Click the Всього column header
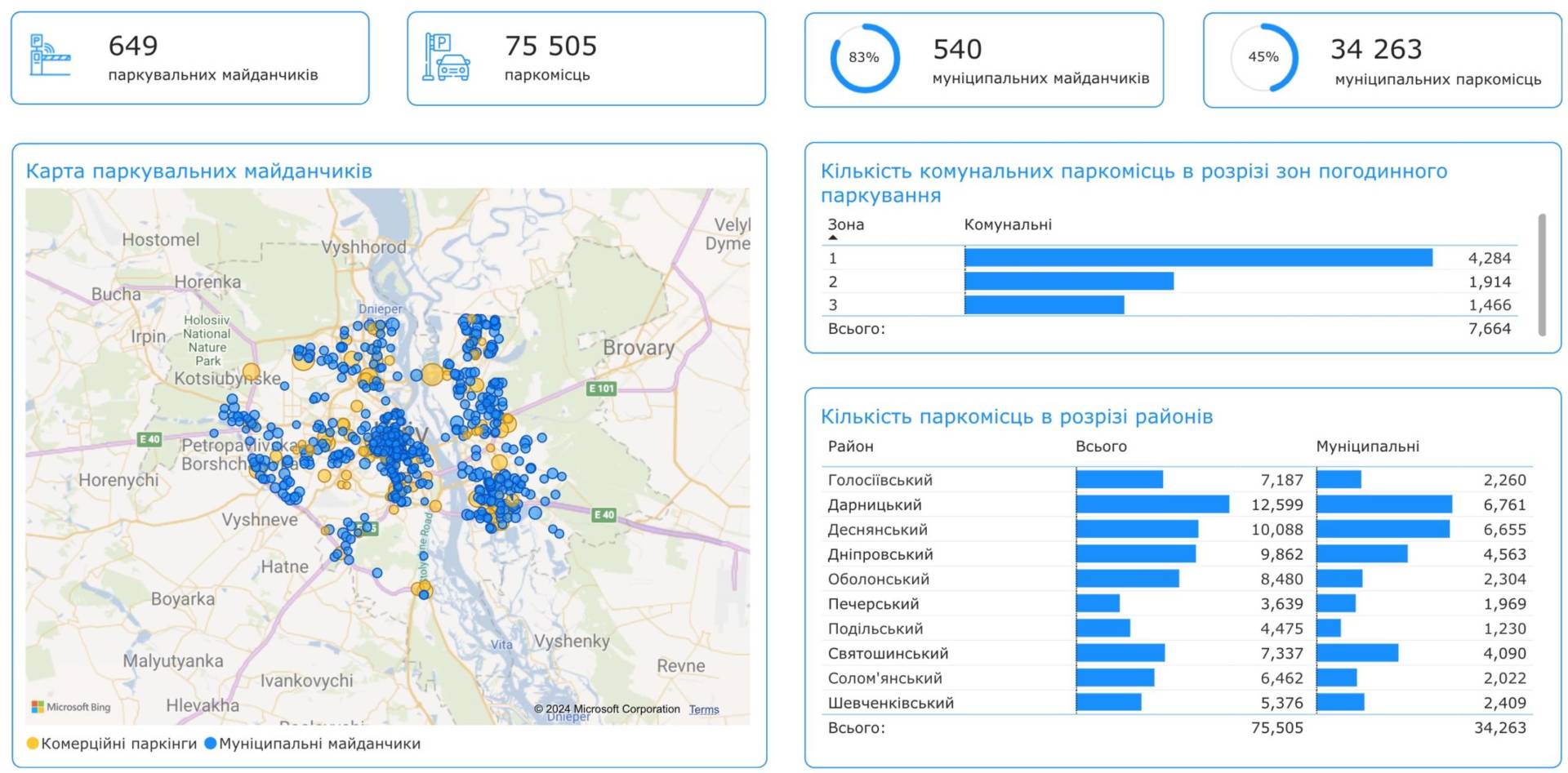 click(1101, 446)
